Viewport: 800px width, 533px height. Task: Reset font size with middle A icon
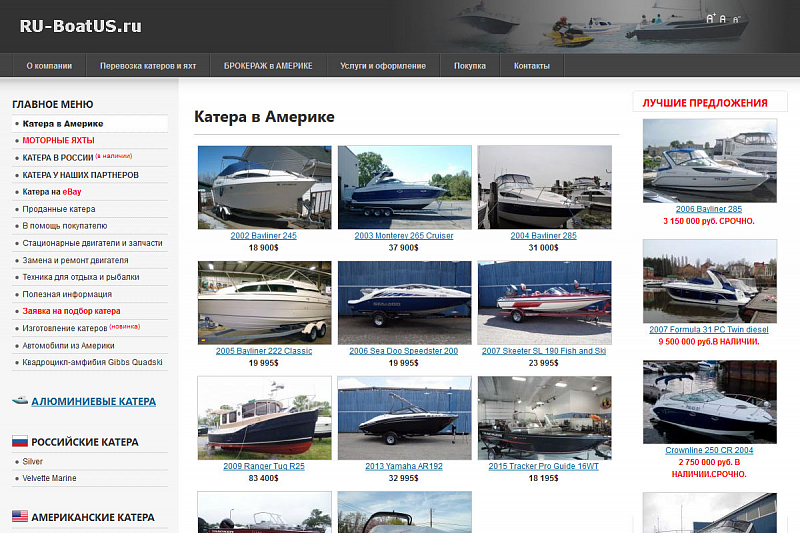[x=722, y=19]
